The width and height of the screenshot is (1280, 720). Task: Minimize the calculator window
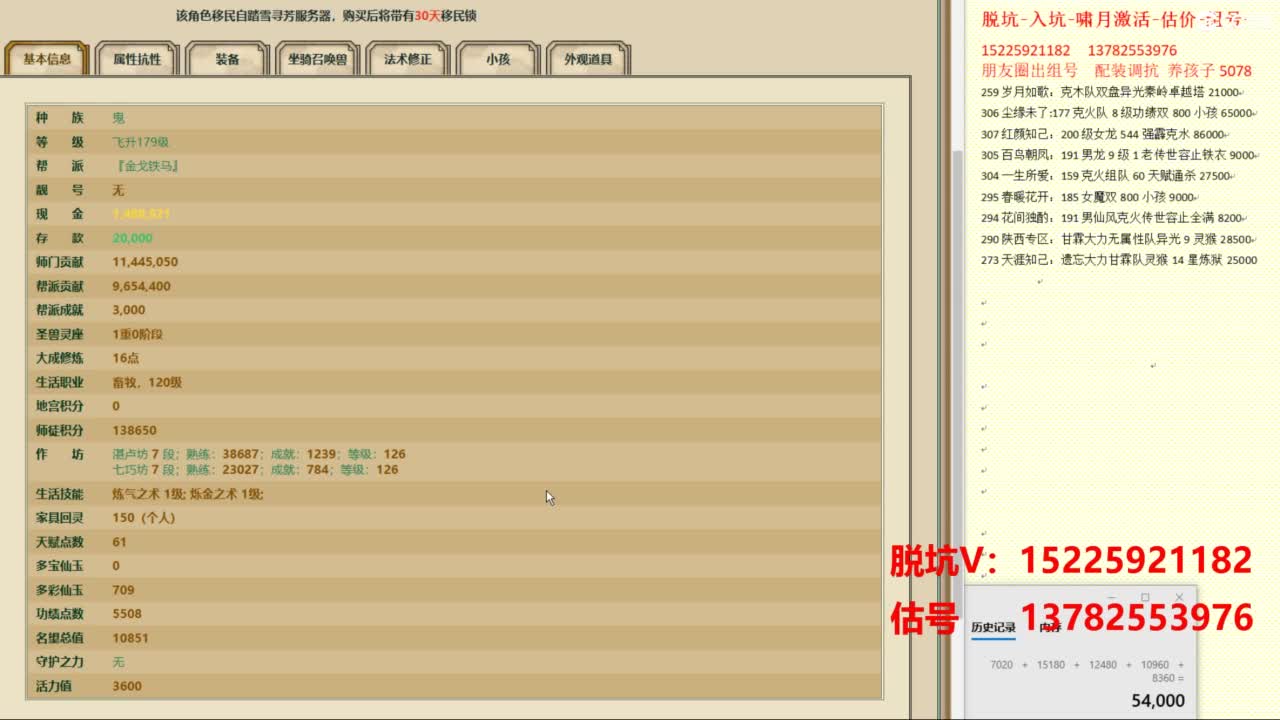pos(1111,598)
